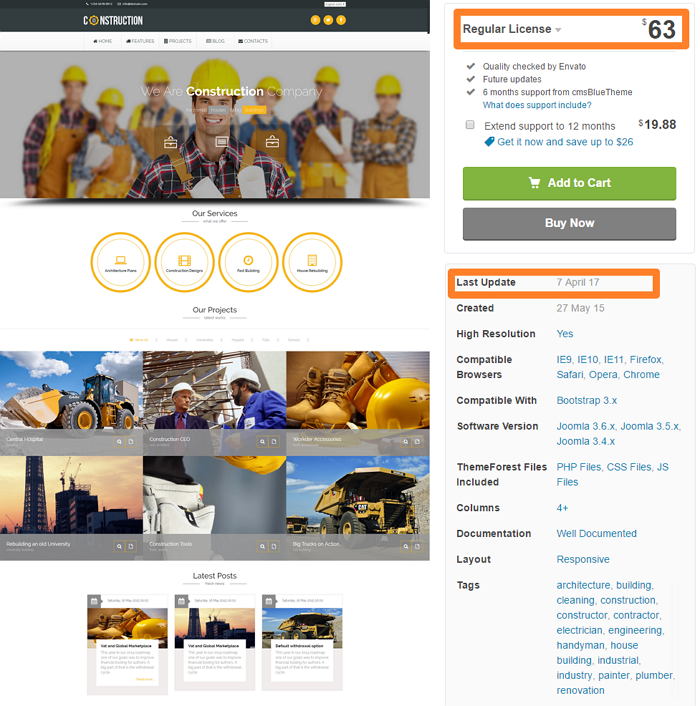Select the Show All project filter
This screenshot has width=700, height=706.
[139, 340]
